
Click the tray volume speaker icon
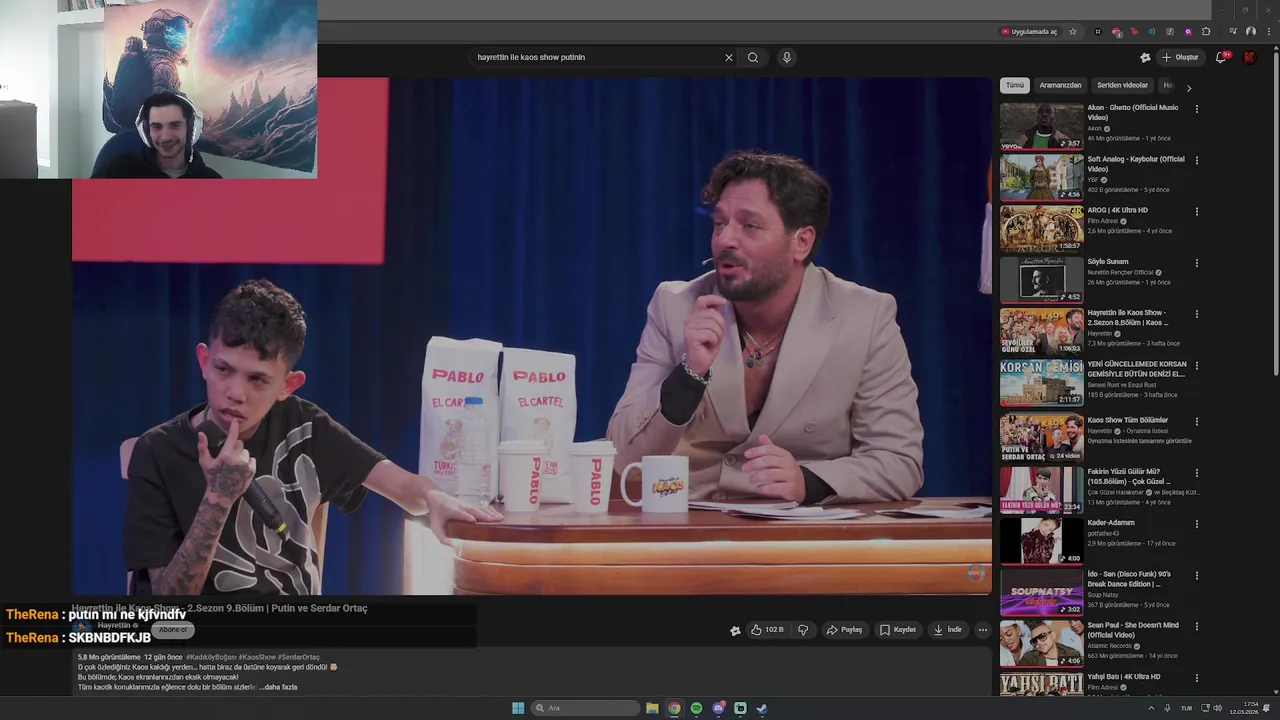[1217, 708]
